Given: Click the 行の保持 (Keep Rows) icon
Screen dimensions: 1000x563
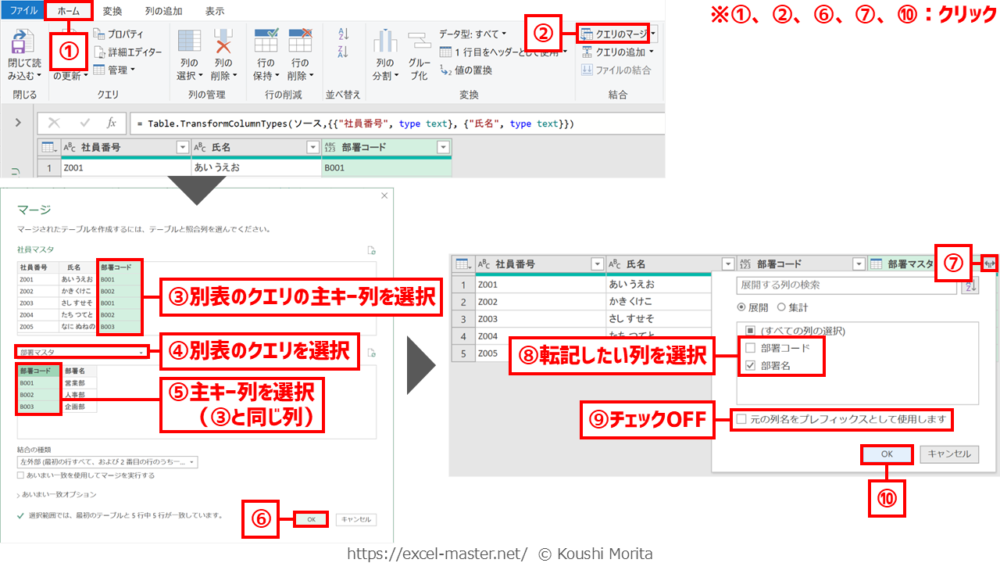Looking at the screenshot, I should (266, 44).
